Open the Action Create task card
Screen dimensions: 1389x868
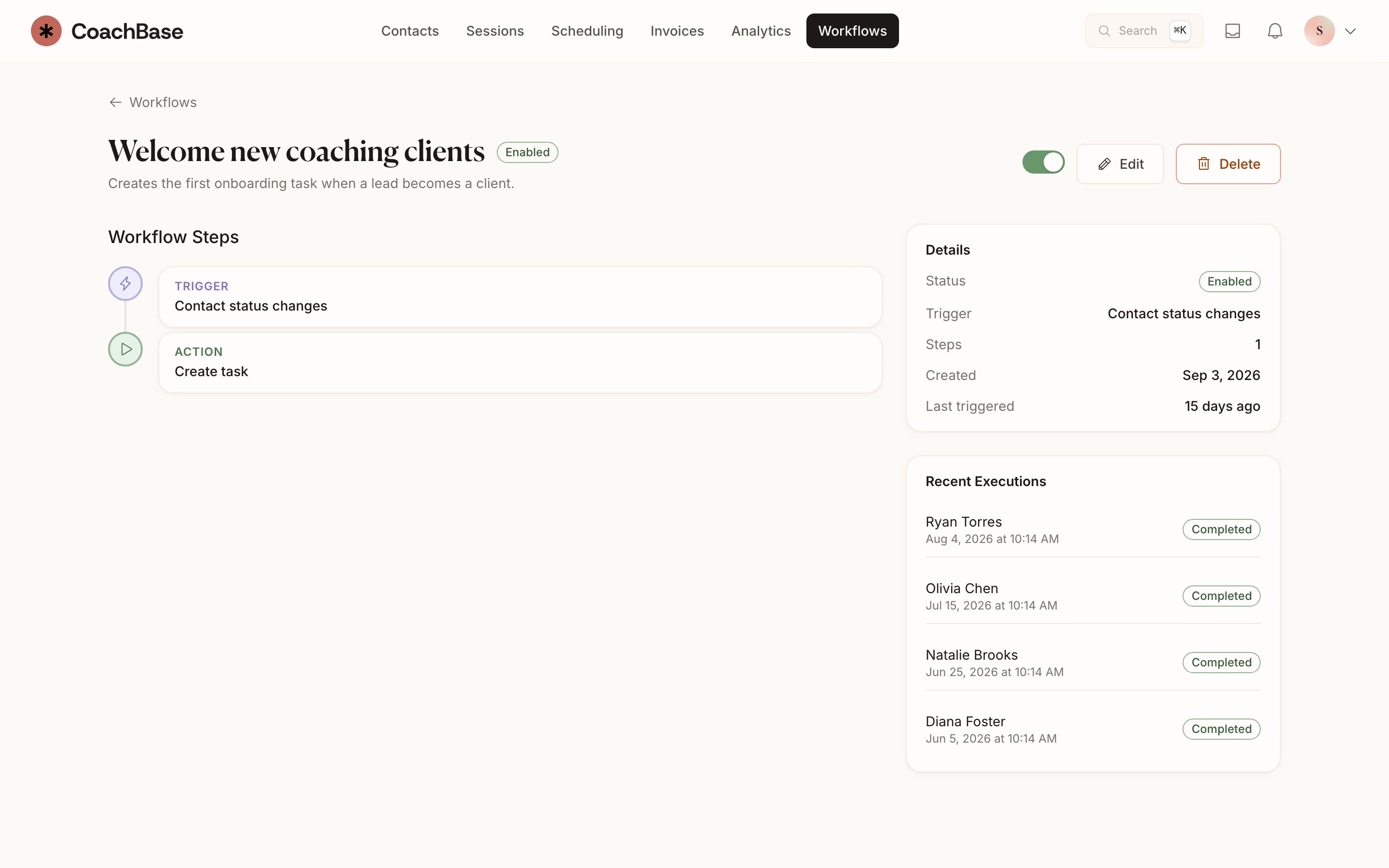[520, 363]
